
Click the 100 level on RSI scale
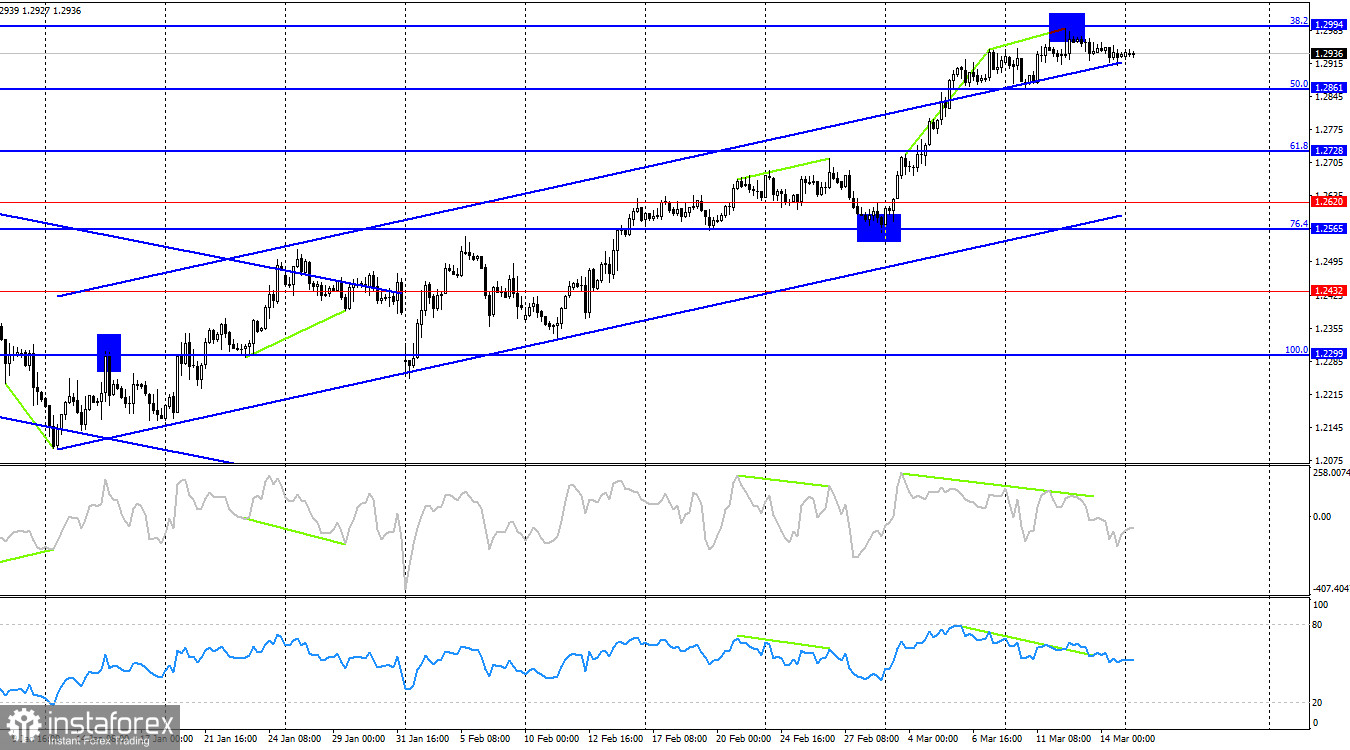click(1321, 605)
